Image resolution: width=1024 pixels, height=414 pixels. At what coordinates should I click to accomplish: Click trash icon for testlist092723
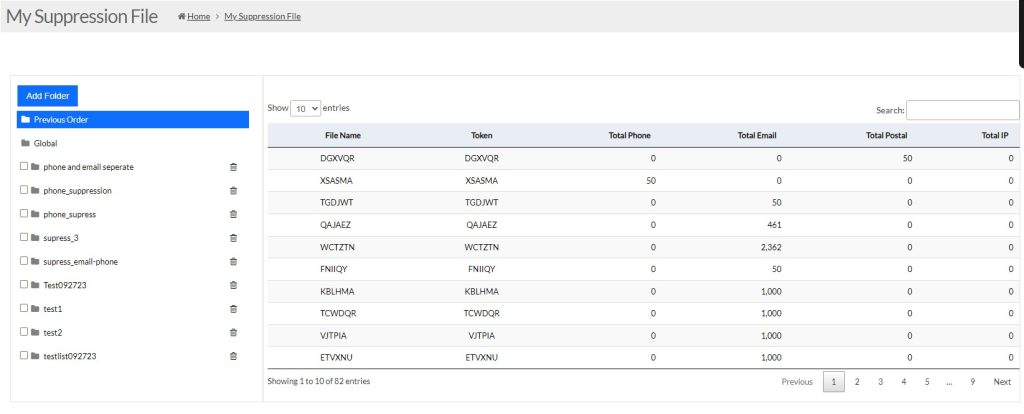coord(233,356)
